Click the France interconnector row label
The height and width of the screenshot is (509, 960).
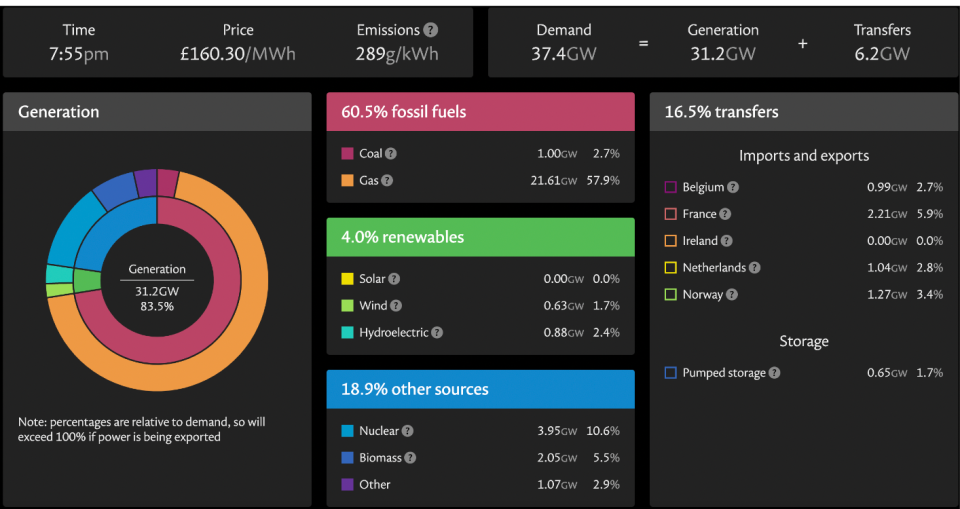click(x=699, y=214)
